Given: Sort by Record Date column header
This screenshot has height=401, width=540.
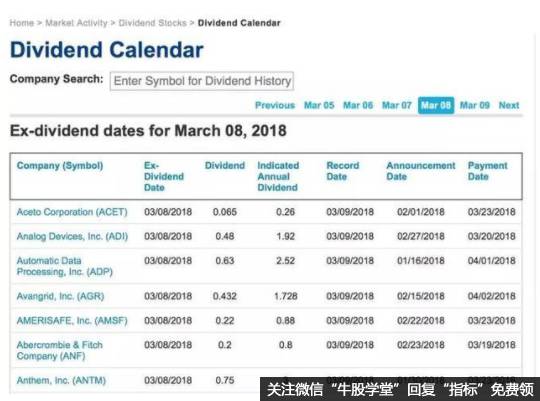Looking at the screenshot, I should pyautogui.click(x=343, y=171).
